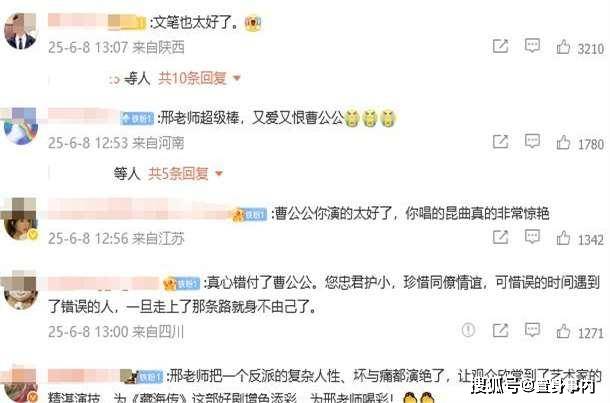Reply to the comment from 江苏
Viewport: 610px width, 403px height.
pos(532,237)
